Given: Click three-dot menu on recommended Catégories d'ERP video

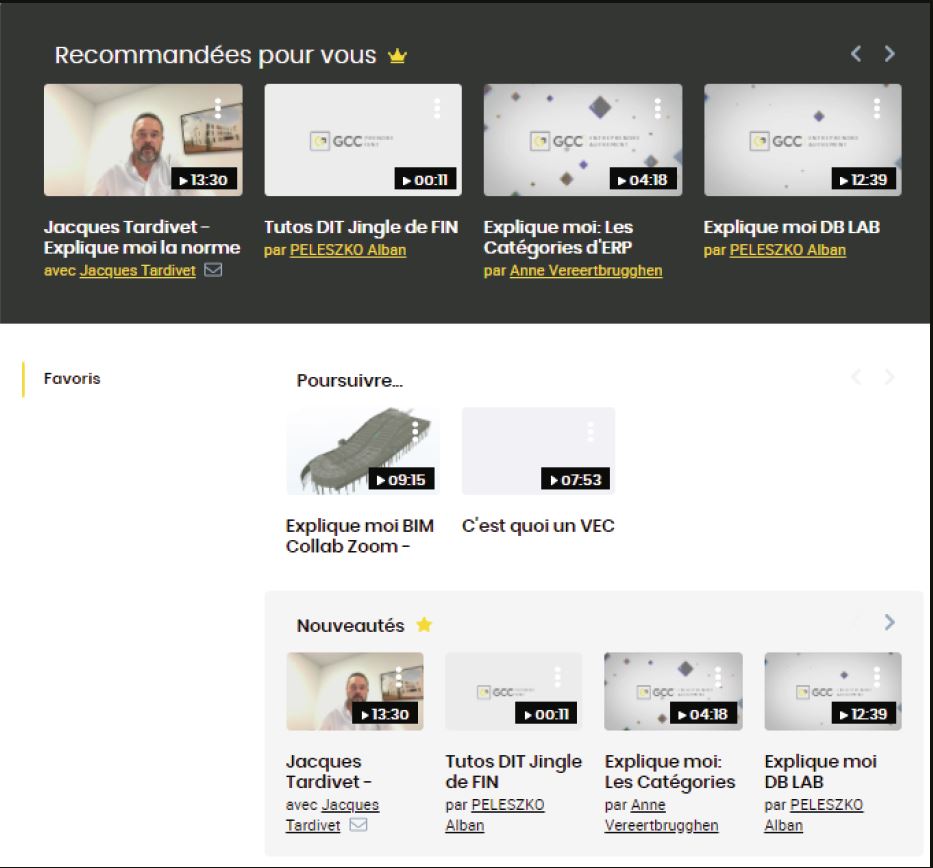Looking at the screenshot, I should [658, 108].
